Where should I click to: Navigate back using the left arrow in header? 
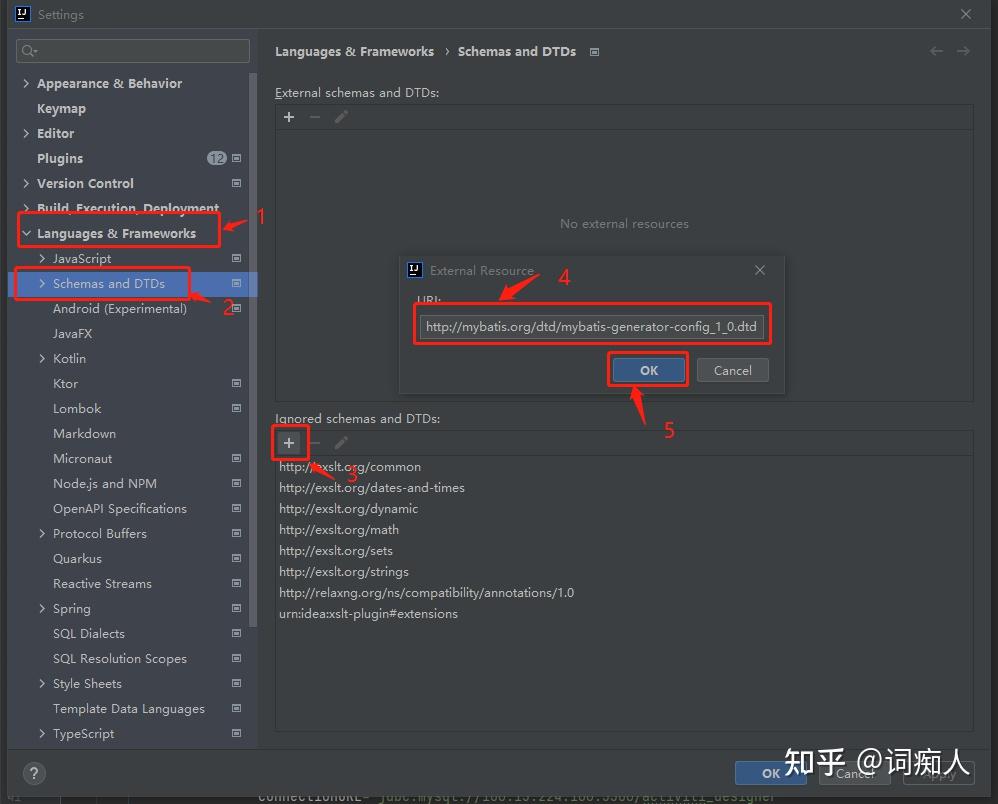click(x=936, y=51)
